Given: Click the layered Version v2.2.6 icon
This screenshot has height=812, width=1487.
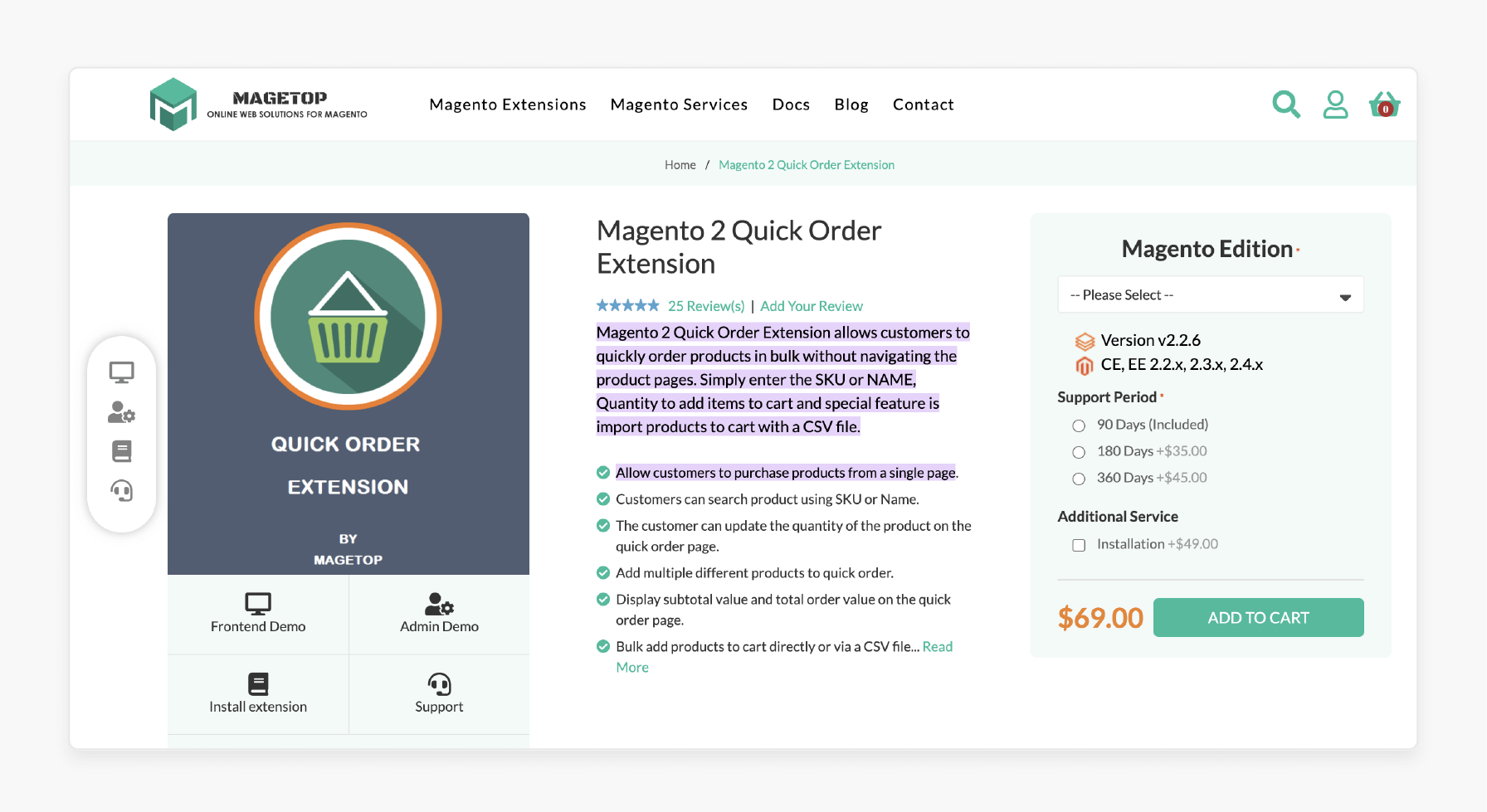Looking at the screenshot, I should (1085, 341).
